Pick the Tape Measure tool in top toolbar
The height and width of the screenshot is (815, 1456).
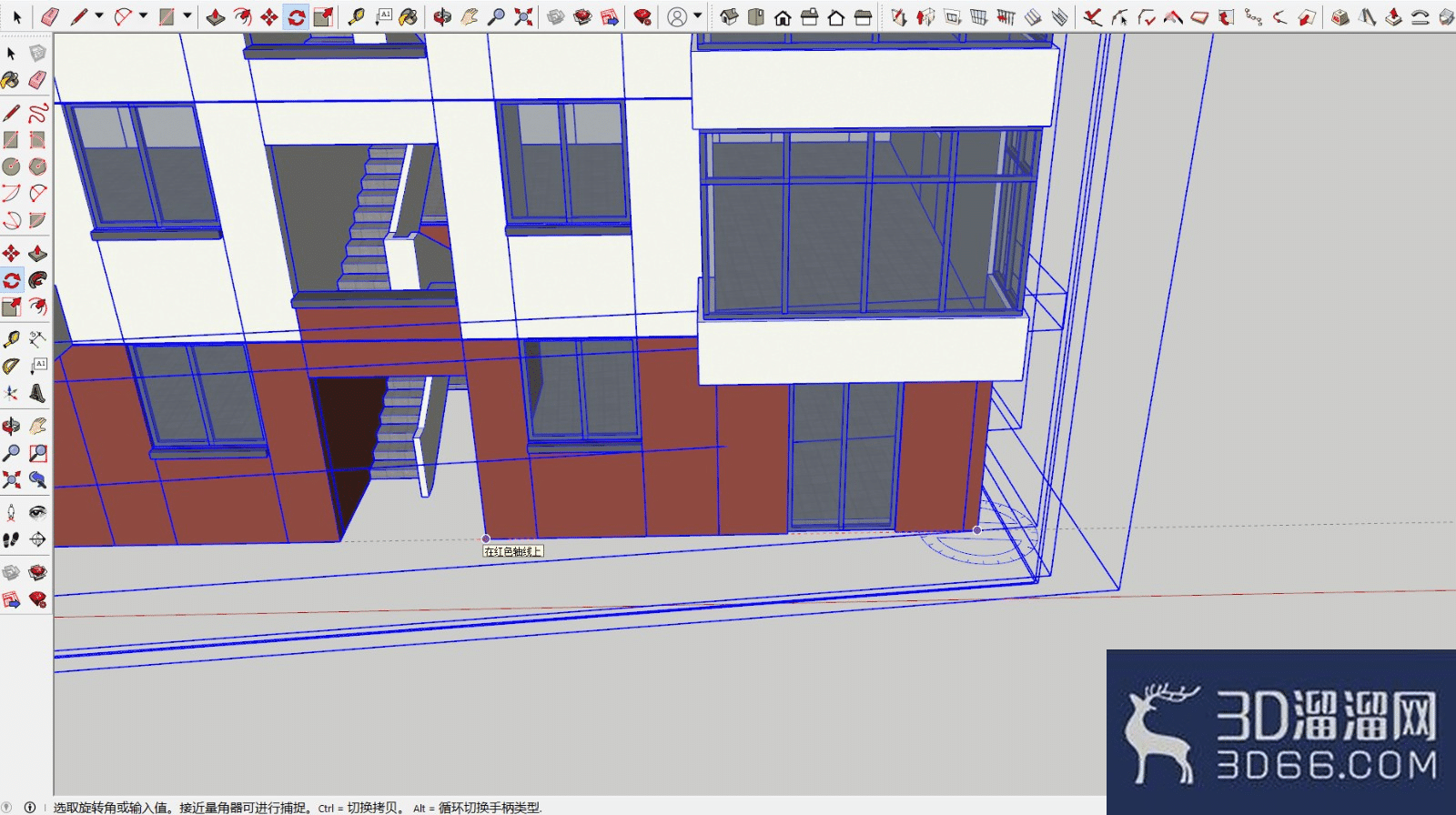(x=357, y=16)
